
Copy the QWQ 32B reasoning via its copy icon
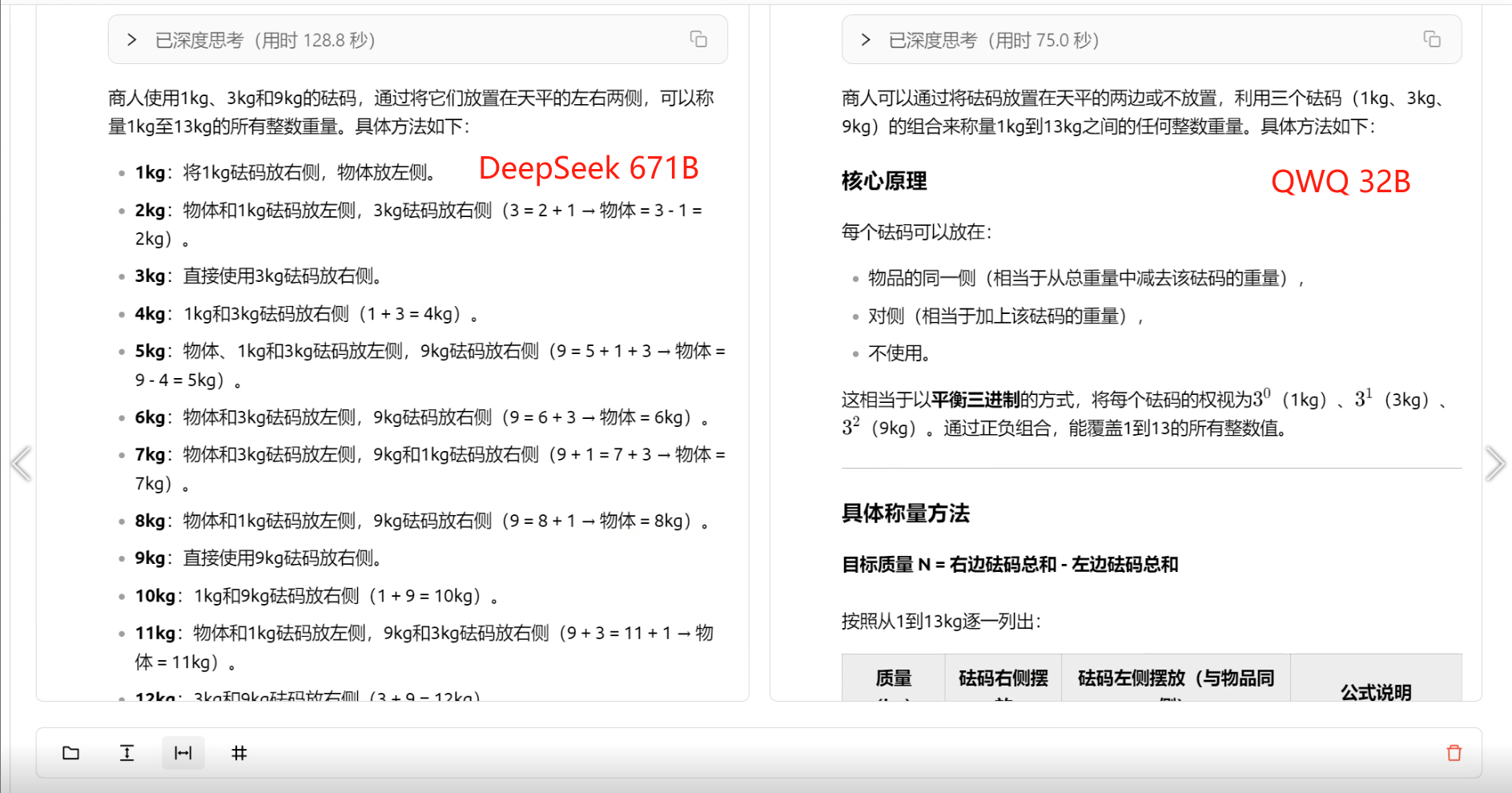(x=1431, y=38)
